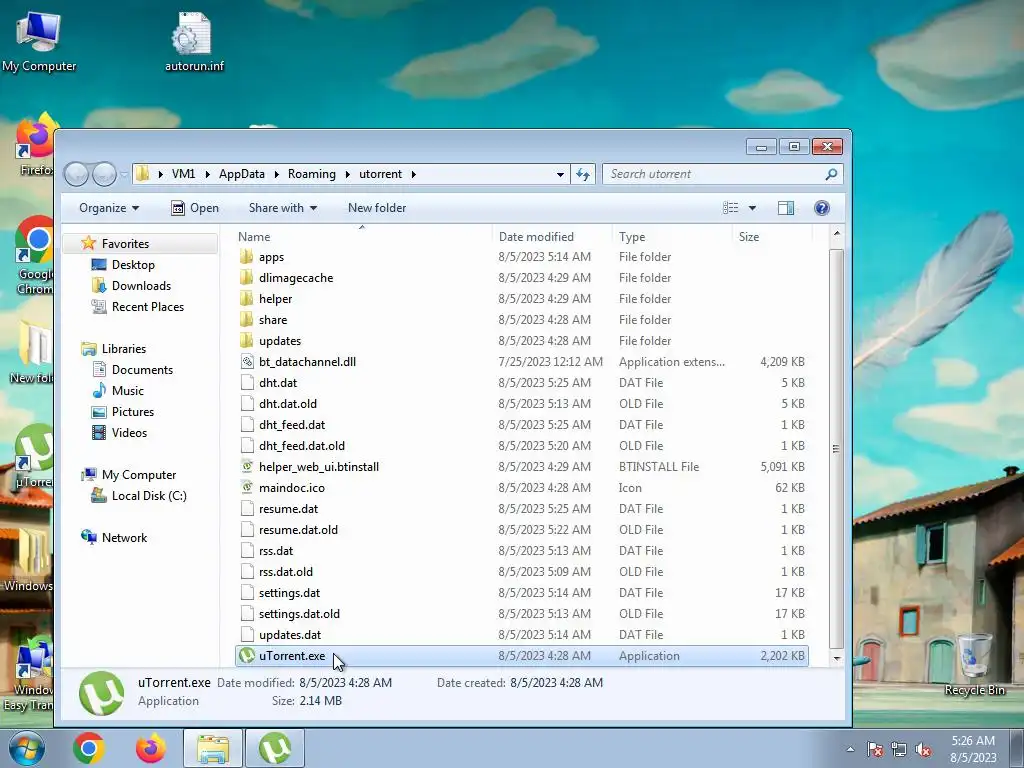Click the file list scroll-up arrow
1024x768 pixels.
click(837, 233)
